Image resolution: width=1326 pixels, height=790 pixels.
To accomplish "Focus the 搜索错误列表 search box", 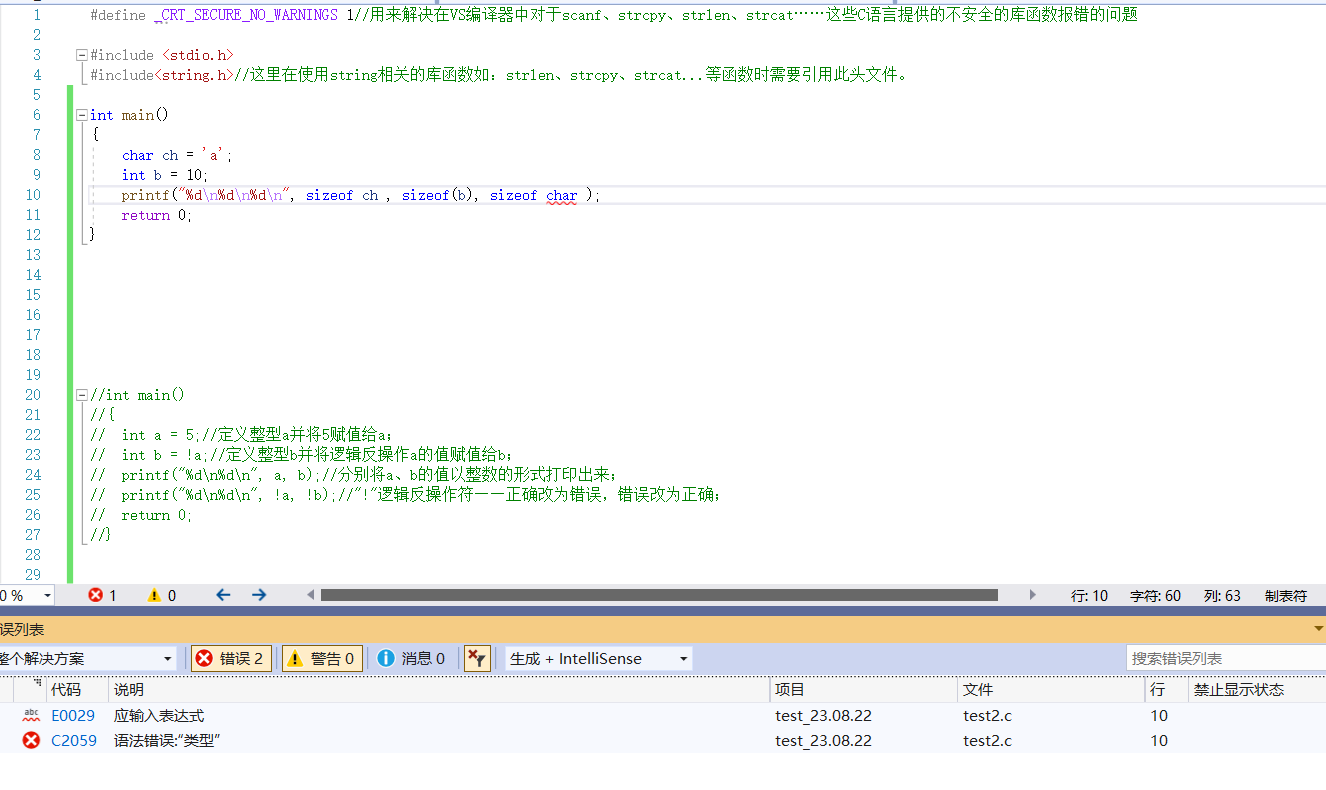I will click(1226, 658).
